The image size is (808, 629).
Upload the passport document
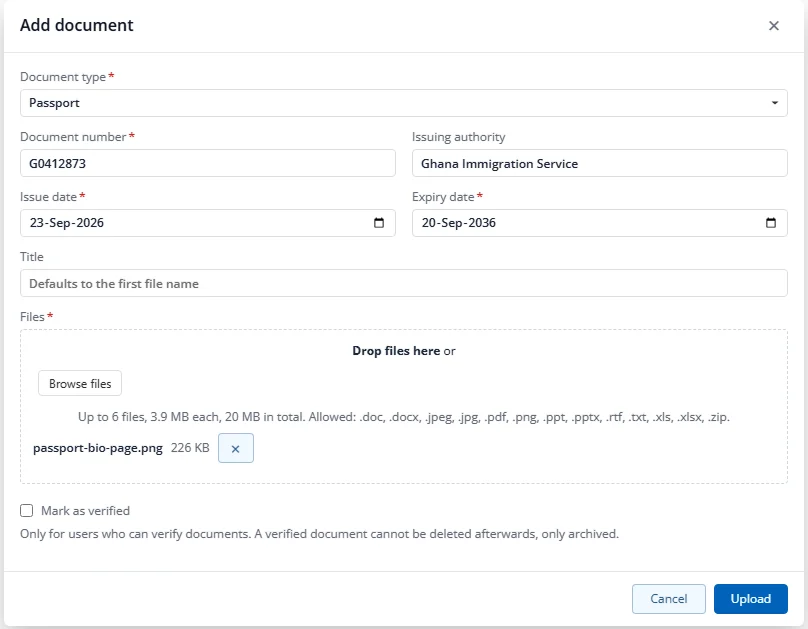coord(750,599)
